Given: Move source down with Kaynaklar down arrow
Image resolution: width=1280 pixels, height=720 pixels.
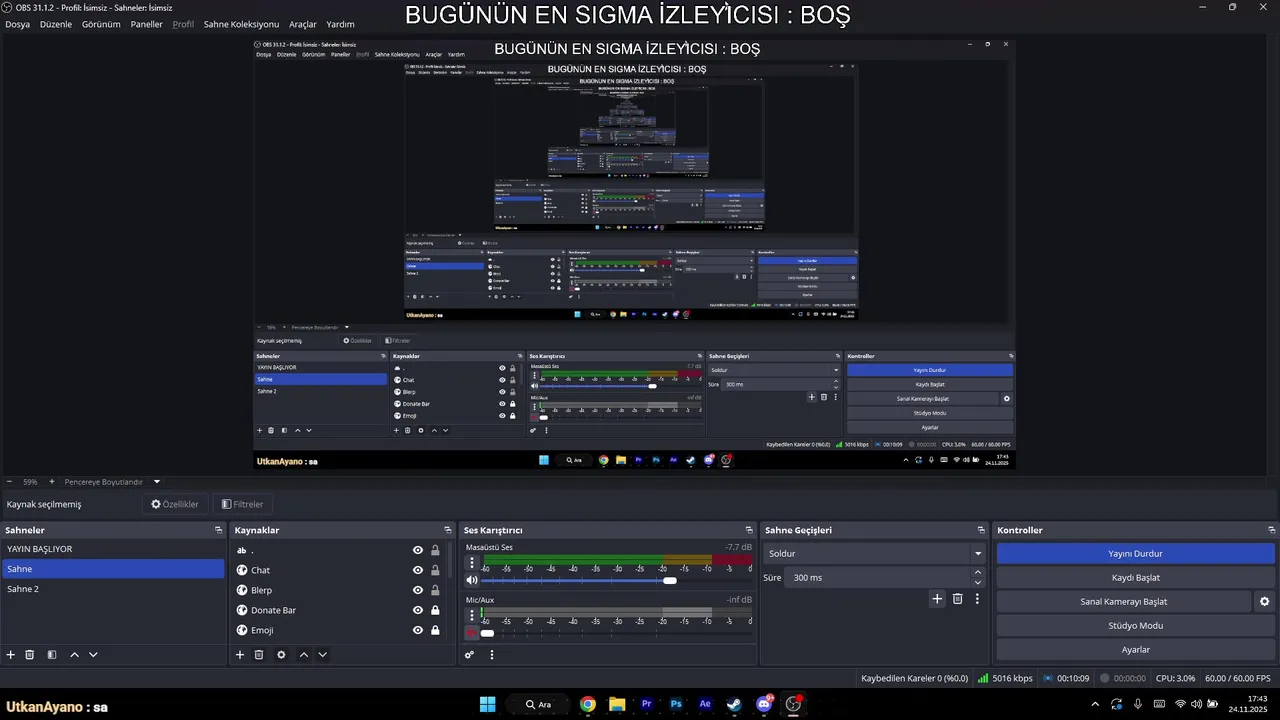Looking at the screenshot, I should coord(322,655).
